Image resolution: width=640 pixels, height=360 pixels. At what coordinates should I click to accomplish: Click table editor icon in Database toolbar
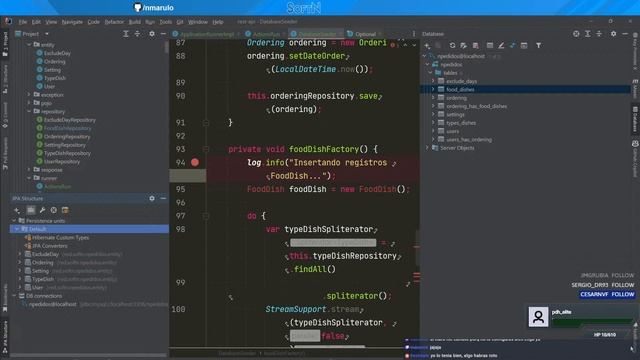click(489, 46)
